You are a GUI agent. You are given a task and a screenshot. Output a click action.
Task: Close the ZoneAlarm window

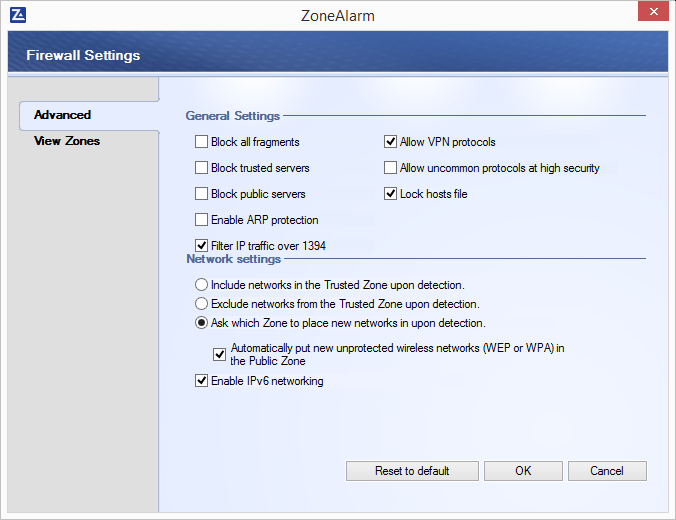click(651, 12)
